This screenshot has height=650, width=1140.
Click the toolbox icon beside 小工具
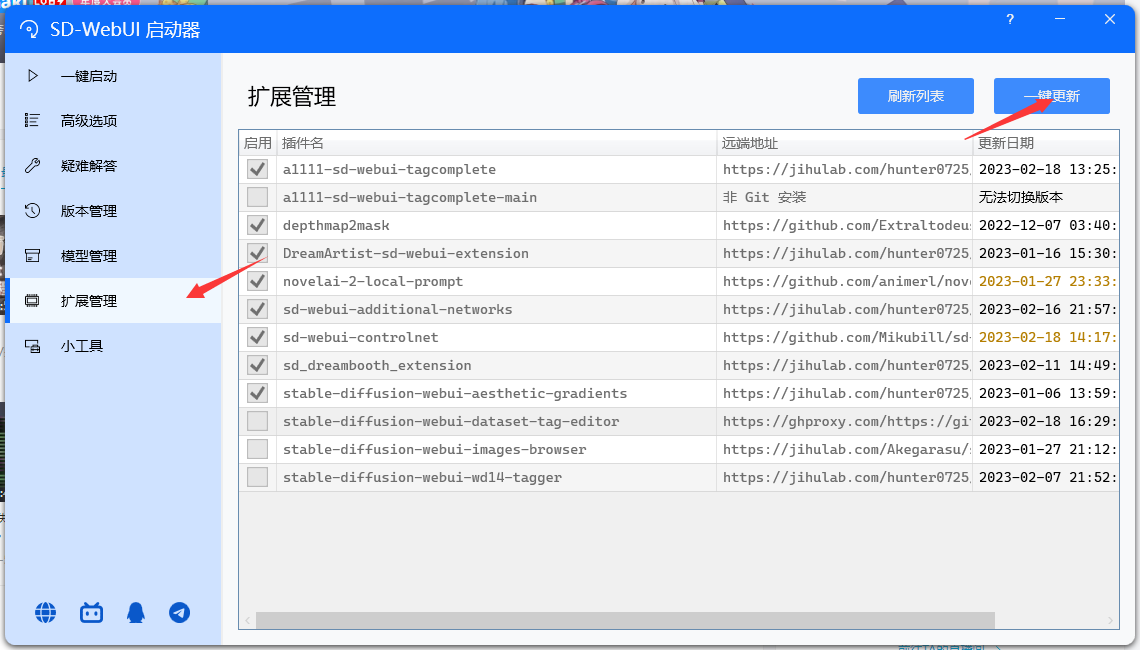tap(33, 346)
